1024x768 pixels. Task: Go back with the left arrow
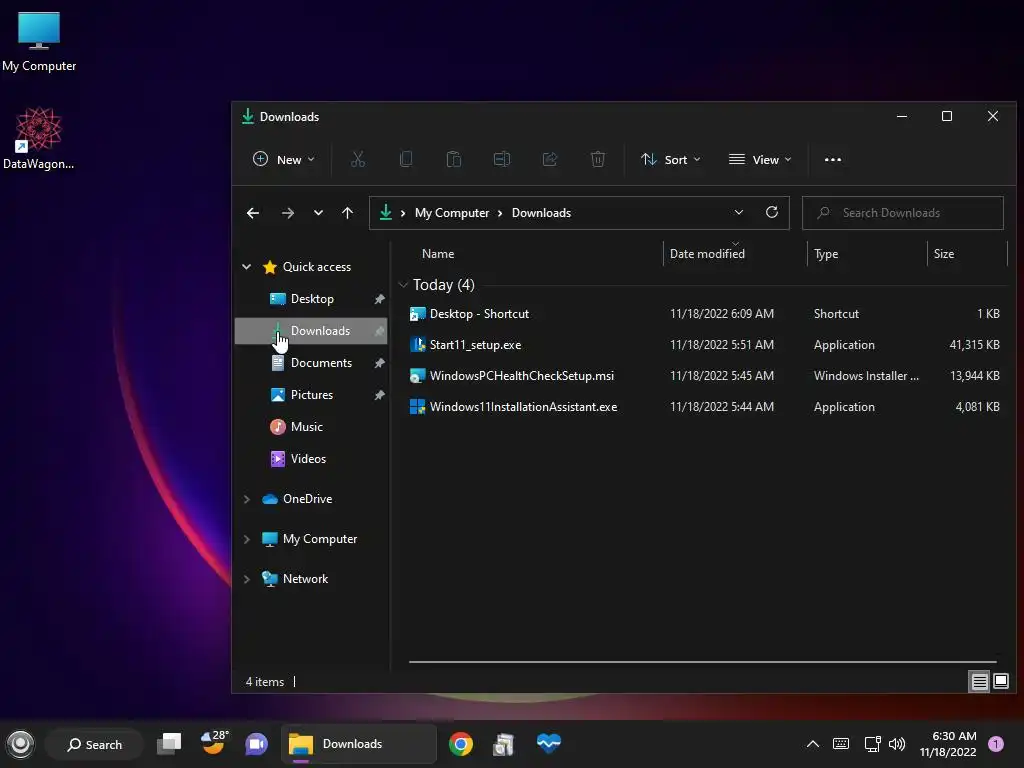(x=253, y=213)
